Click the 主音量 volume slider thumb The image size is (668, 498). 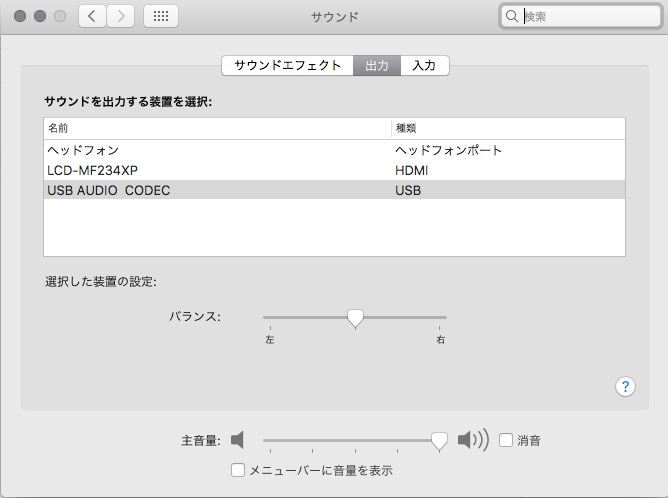[439, 441]
